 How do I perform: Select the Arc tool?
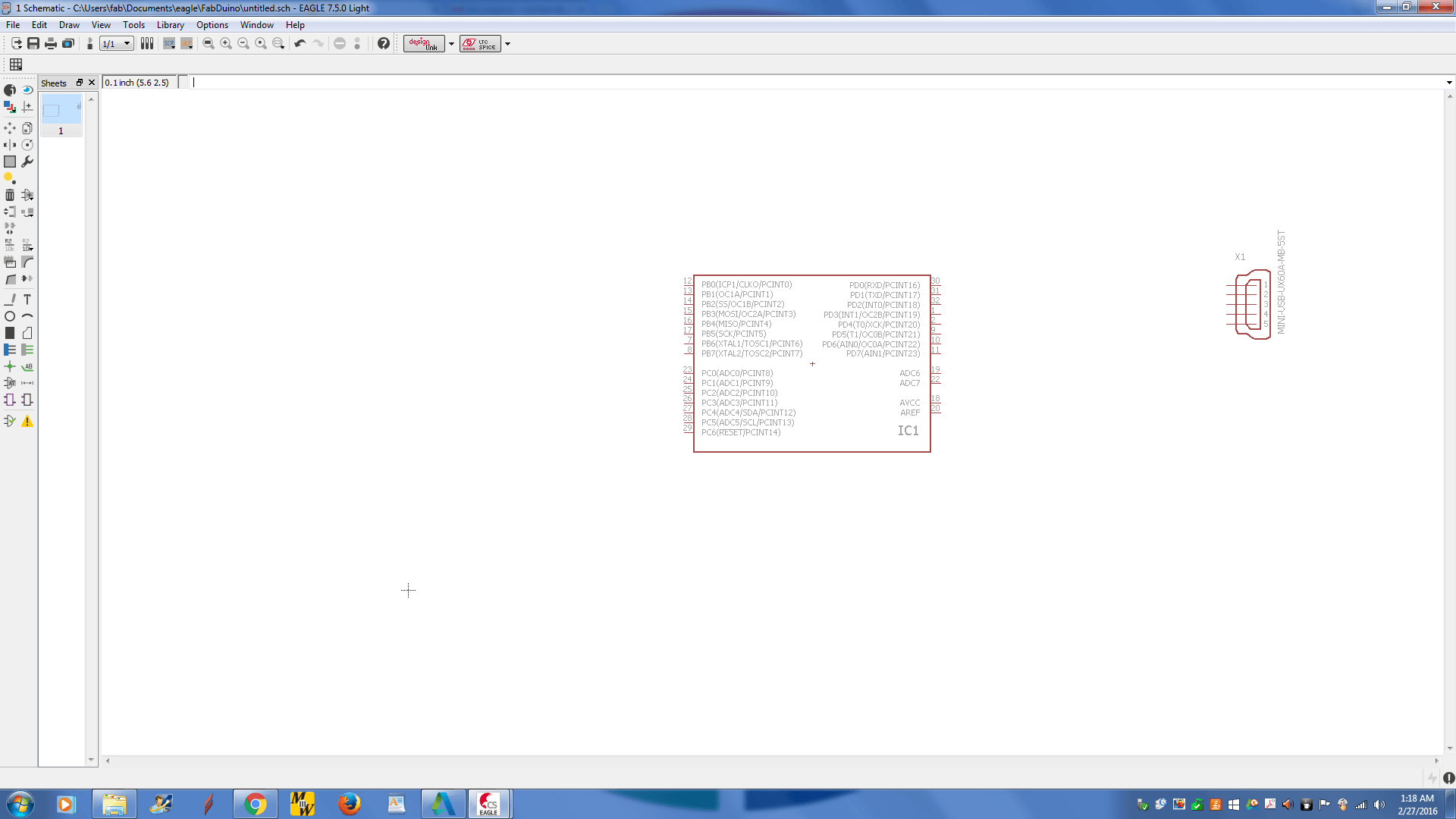click(x=27, y=316)
